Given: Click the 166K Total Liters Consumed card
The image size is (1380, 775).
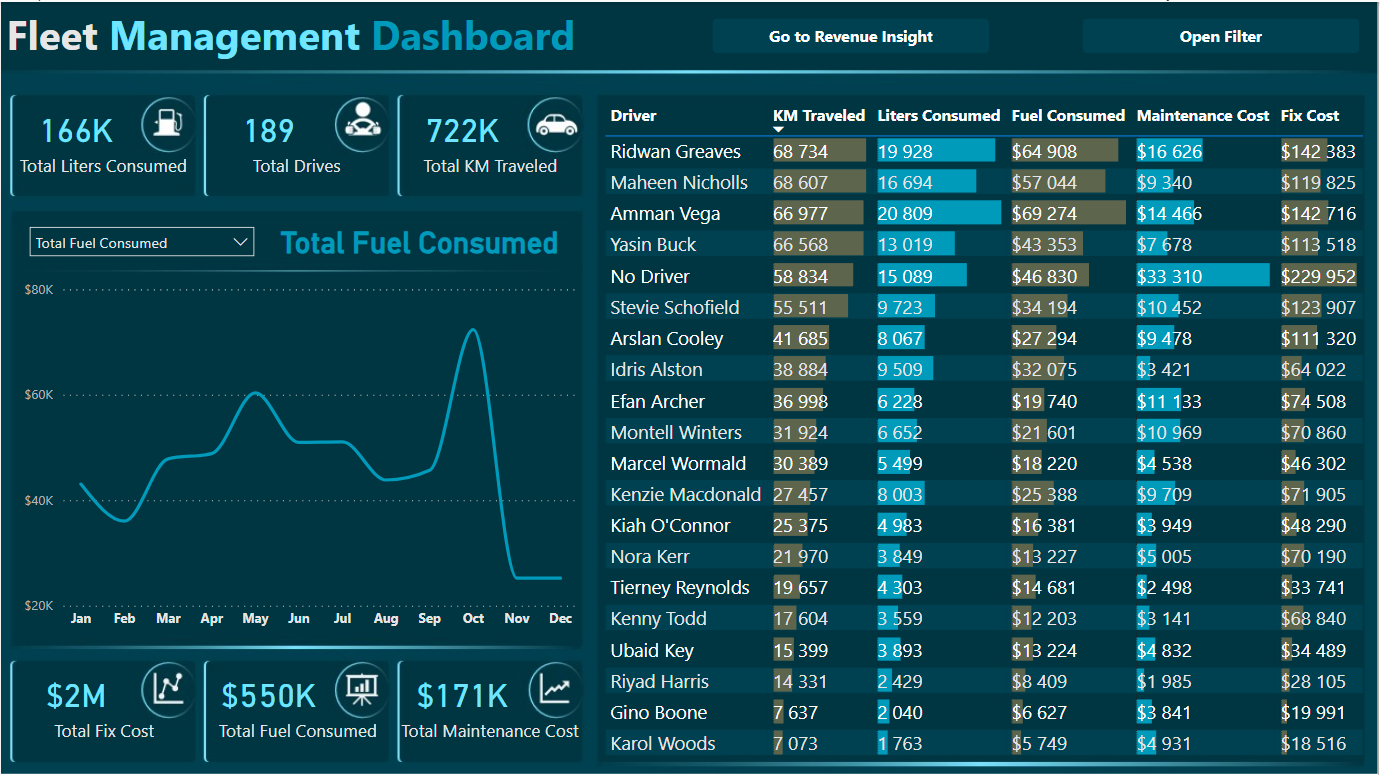Looking at the screenshot, I should pyautogui.click(x=103, y=146).
